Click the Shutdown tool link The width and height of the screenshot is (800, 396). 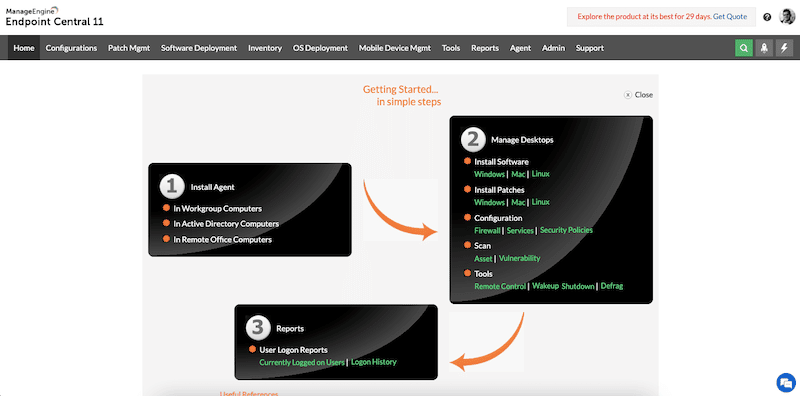(578, 286)
